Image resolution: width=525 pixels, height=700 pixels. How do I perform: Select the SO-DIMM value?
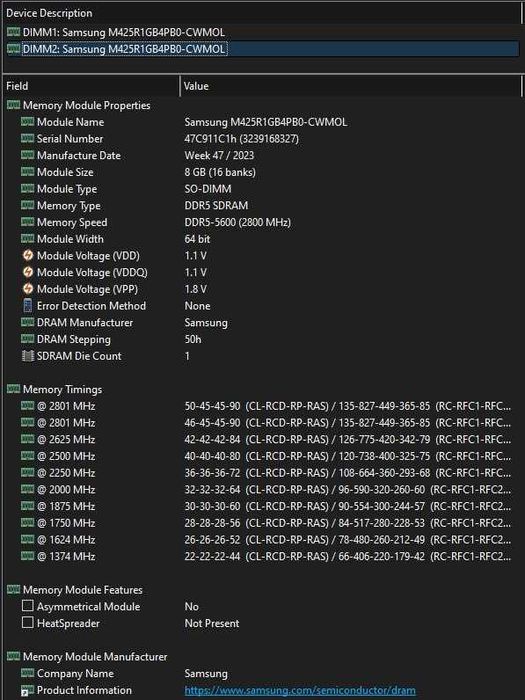pyautogui.click(x=208, y=189)
